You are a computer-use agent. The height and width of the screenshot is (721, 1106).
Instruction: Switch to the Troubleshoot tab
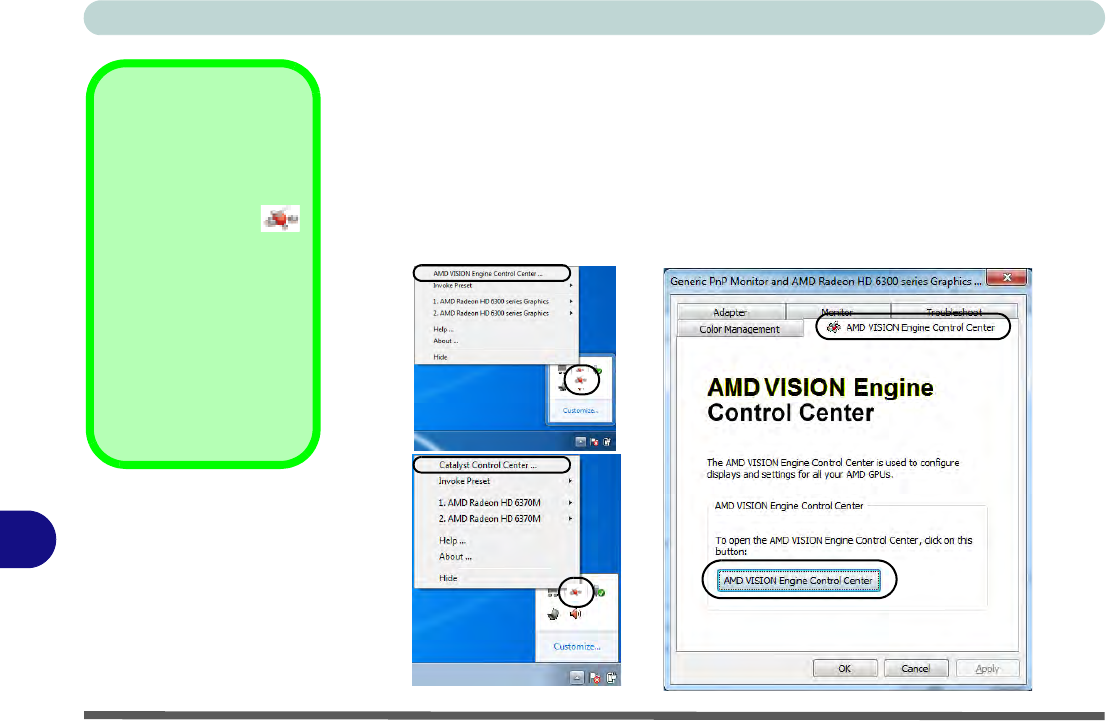(953, 312)
